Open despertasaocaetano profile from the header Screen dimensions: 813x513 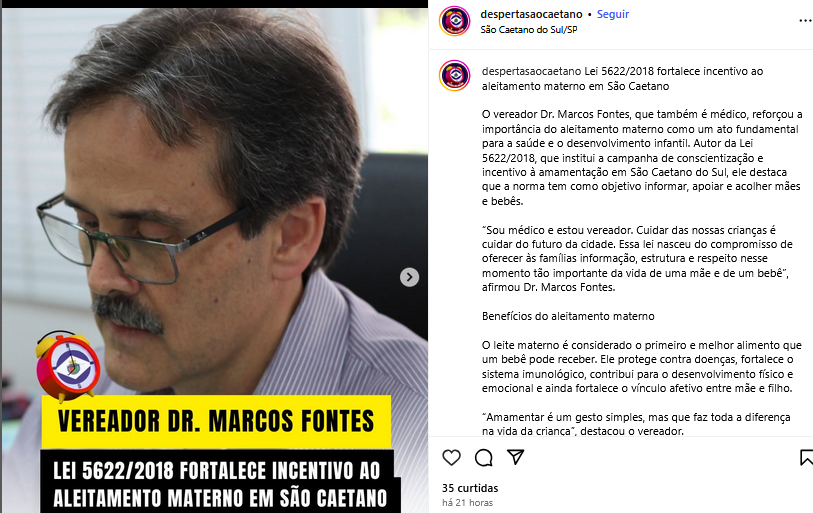coord(531,14)
